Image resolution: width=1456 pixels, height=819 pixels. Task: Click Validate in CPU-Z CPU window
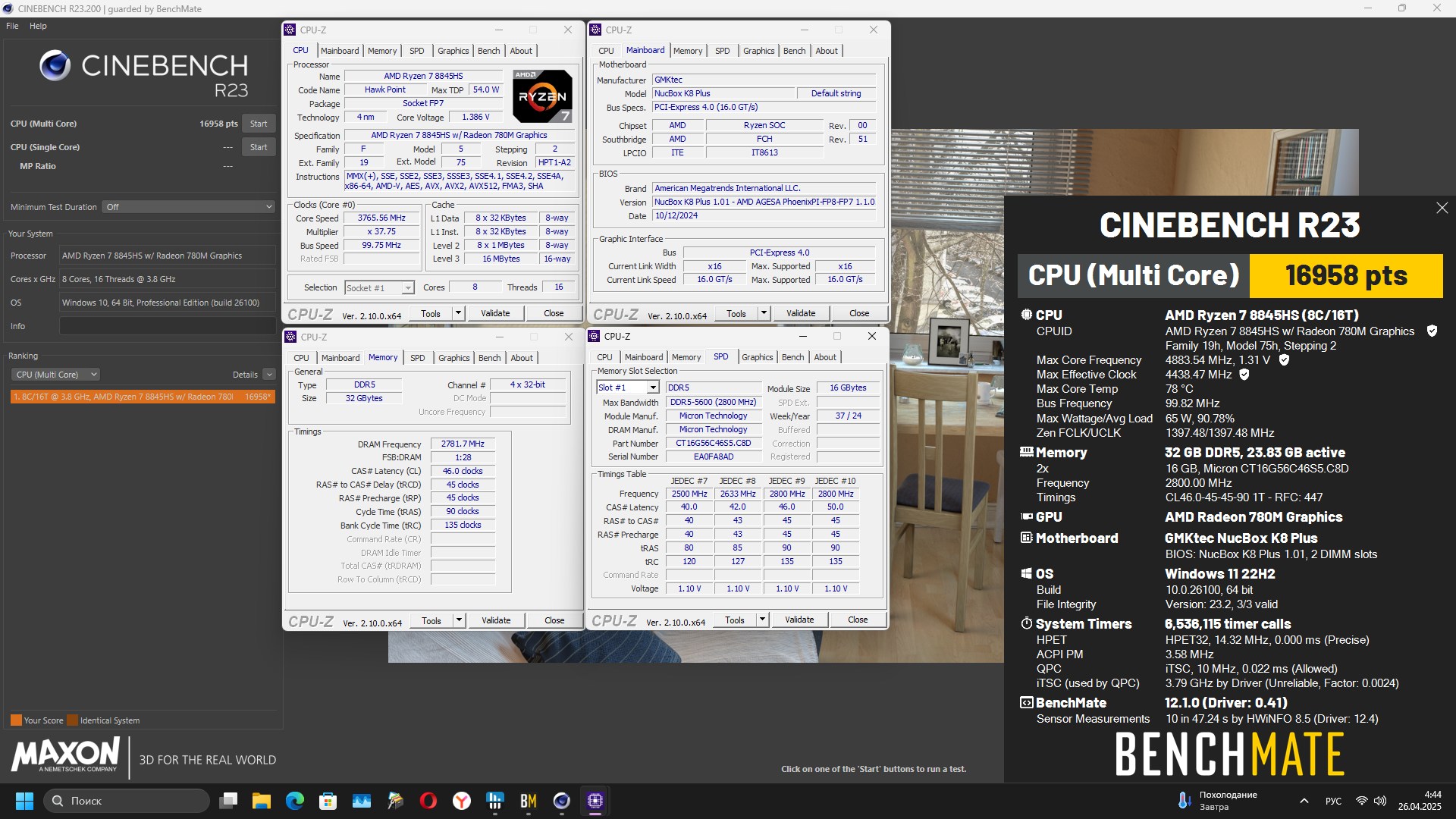coord(495,313)
